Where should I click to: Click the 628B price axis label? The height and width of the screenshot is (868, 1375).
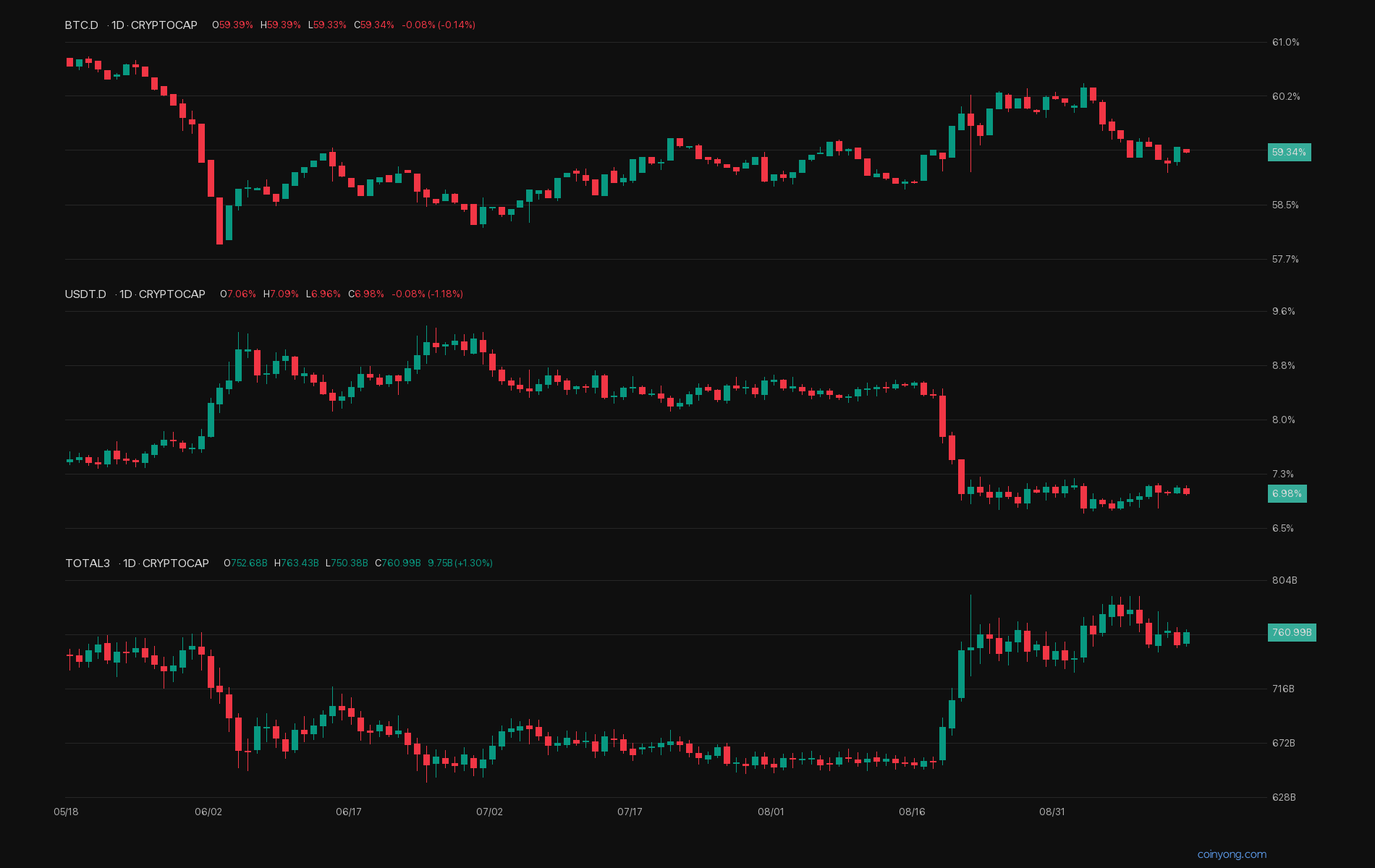1284,798
